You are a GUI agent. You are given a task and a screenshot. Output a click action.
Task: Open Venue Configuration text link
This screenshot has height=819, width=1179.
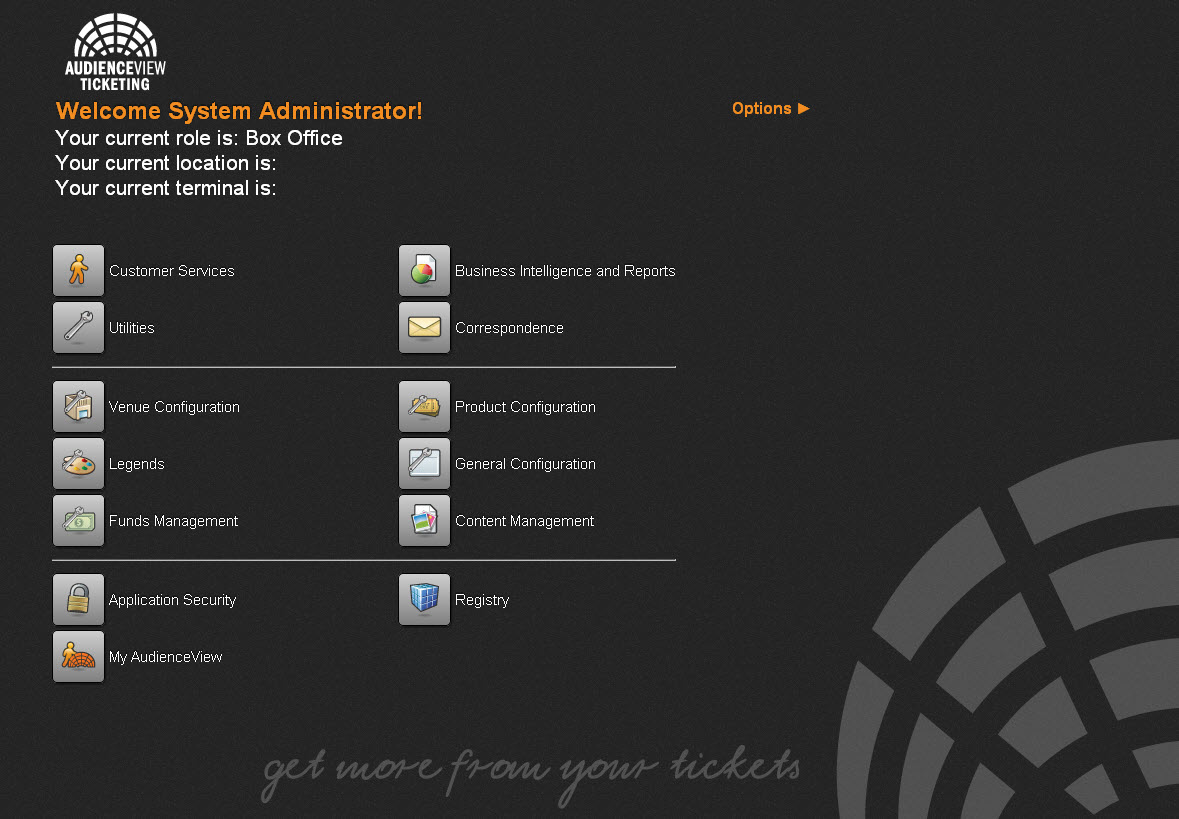[174, 407]
